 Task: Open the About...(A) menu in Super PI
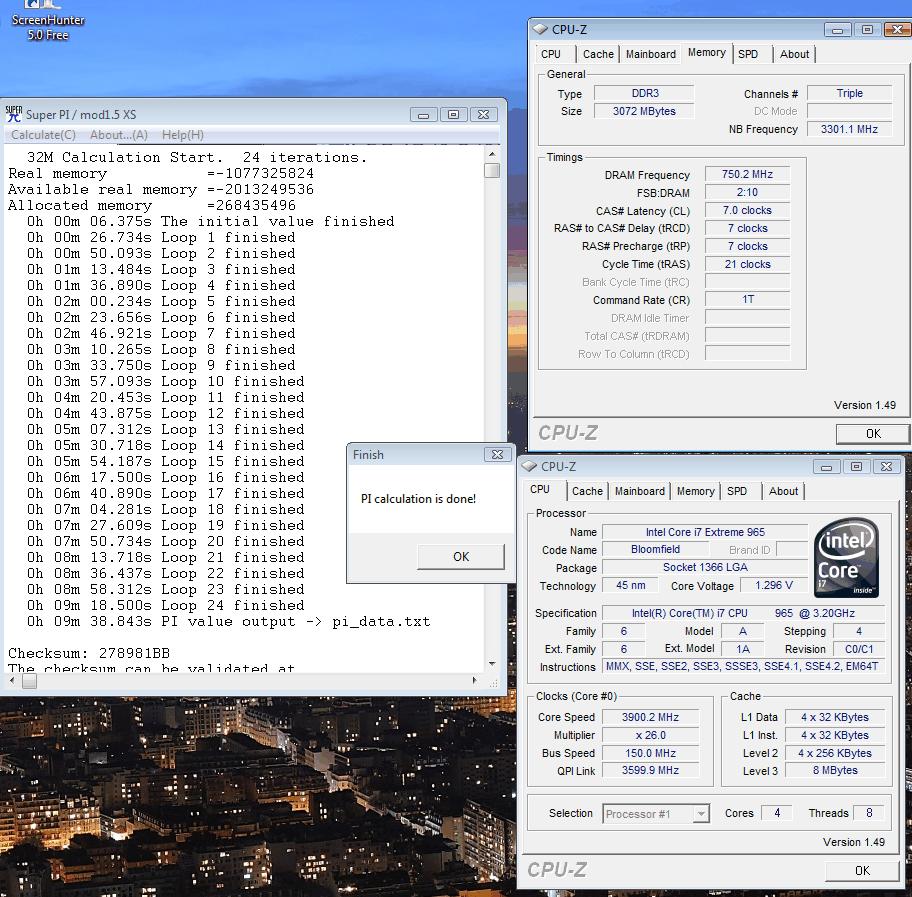pyautogui.click(x=119, y=135)
